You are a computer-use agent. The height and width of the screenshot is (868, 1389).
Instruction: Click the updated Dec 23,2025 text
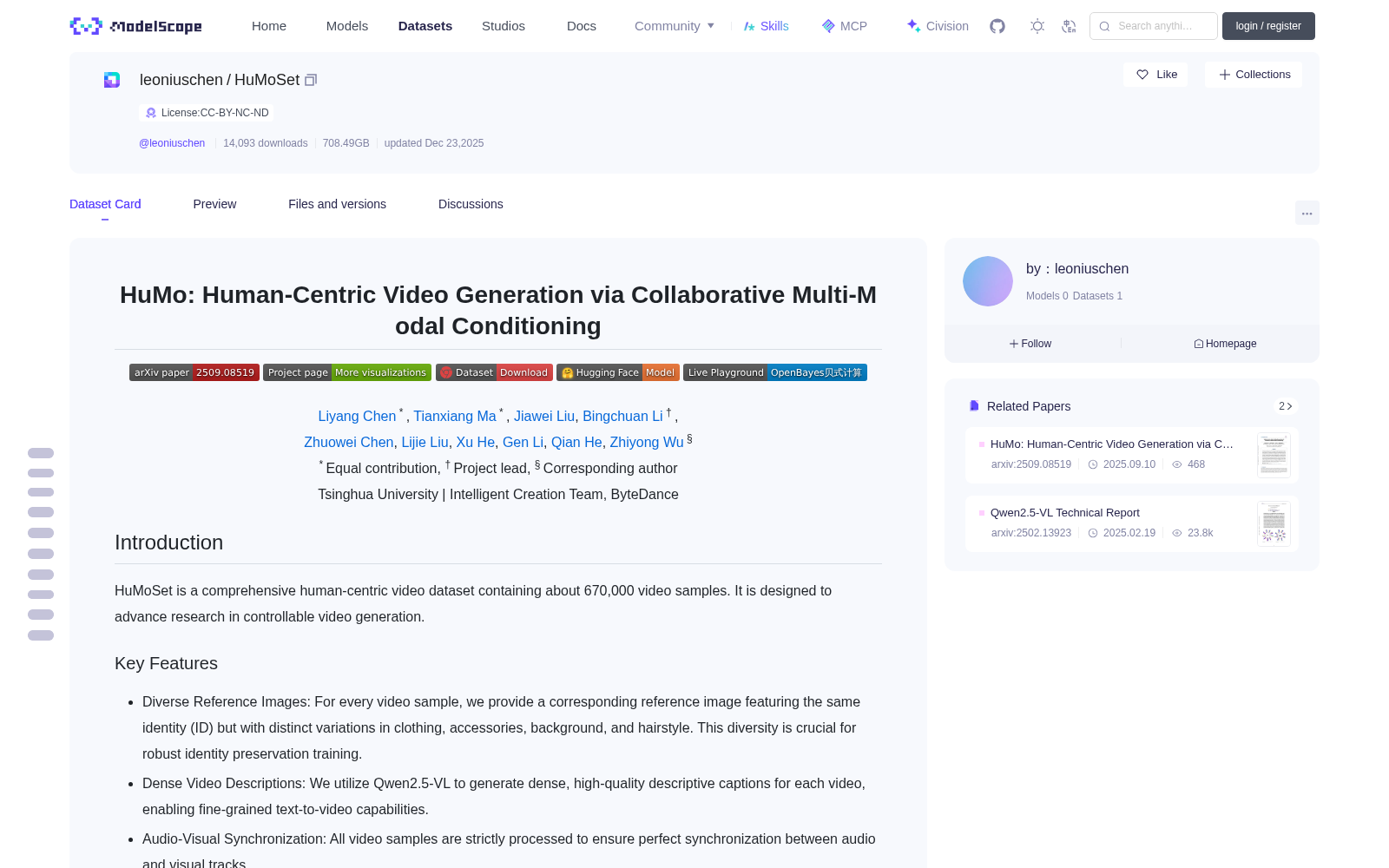coord(434,143)
